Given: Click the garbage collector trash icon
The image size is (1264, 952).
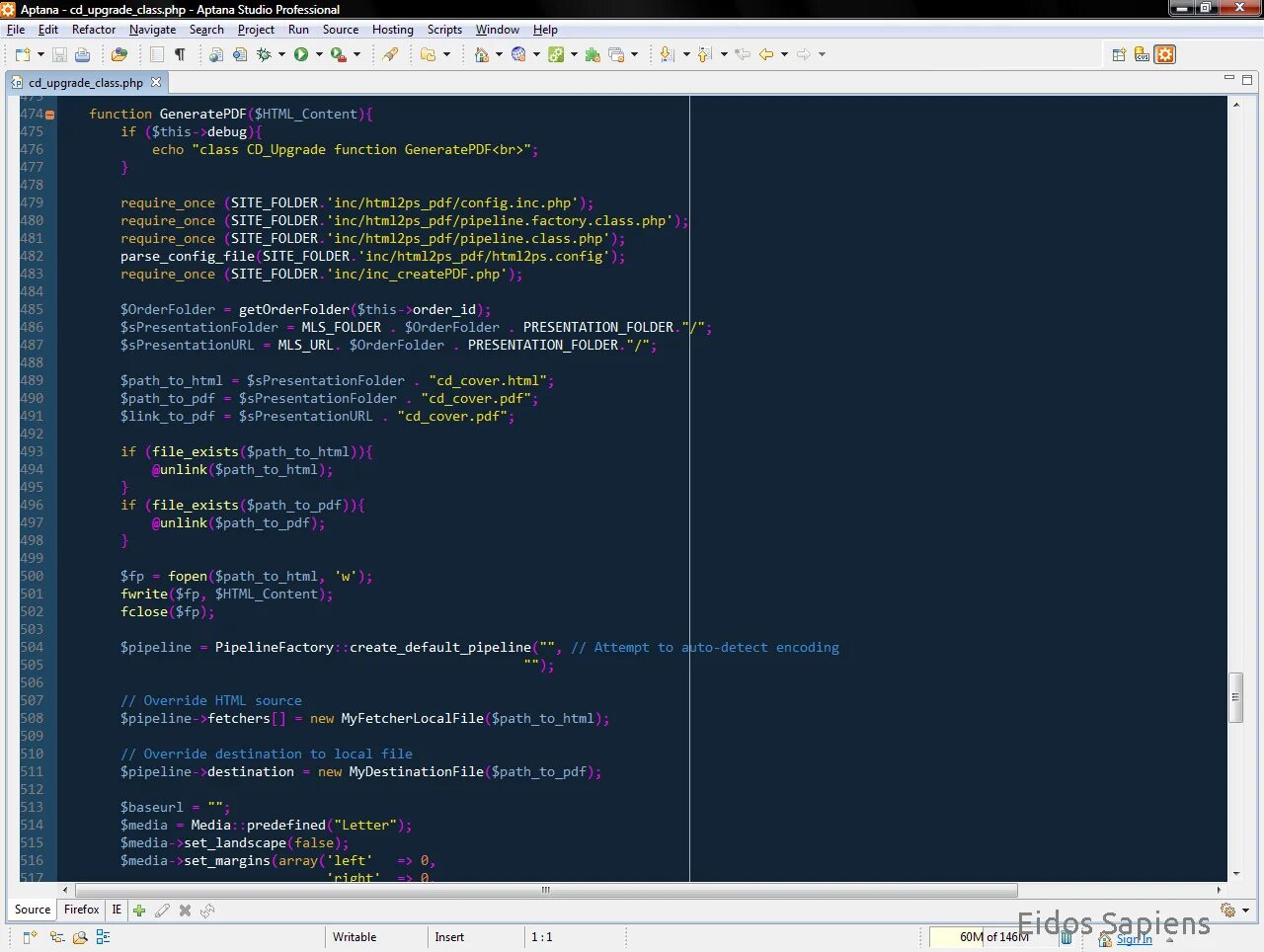Looking at the screenshot, I should click(x=1066, y=937).
